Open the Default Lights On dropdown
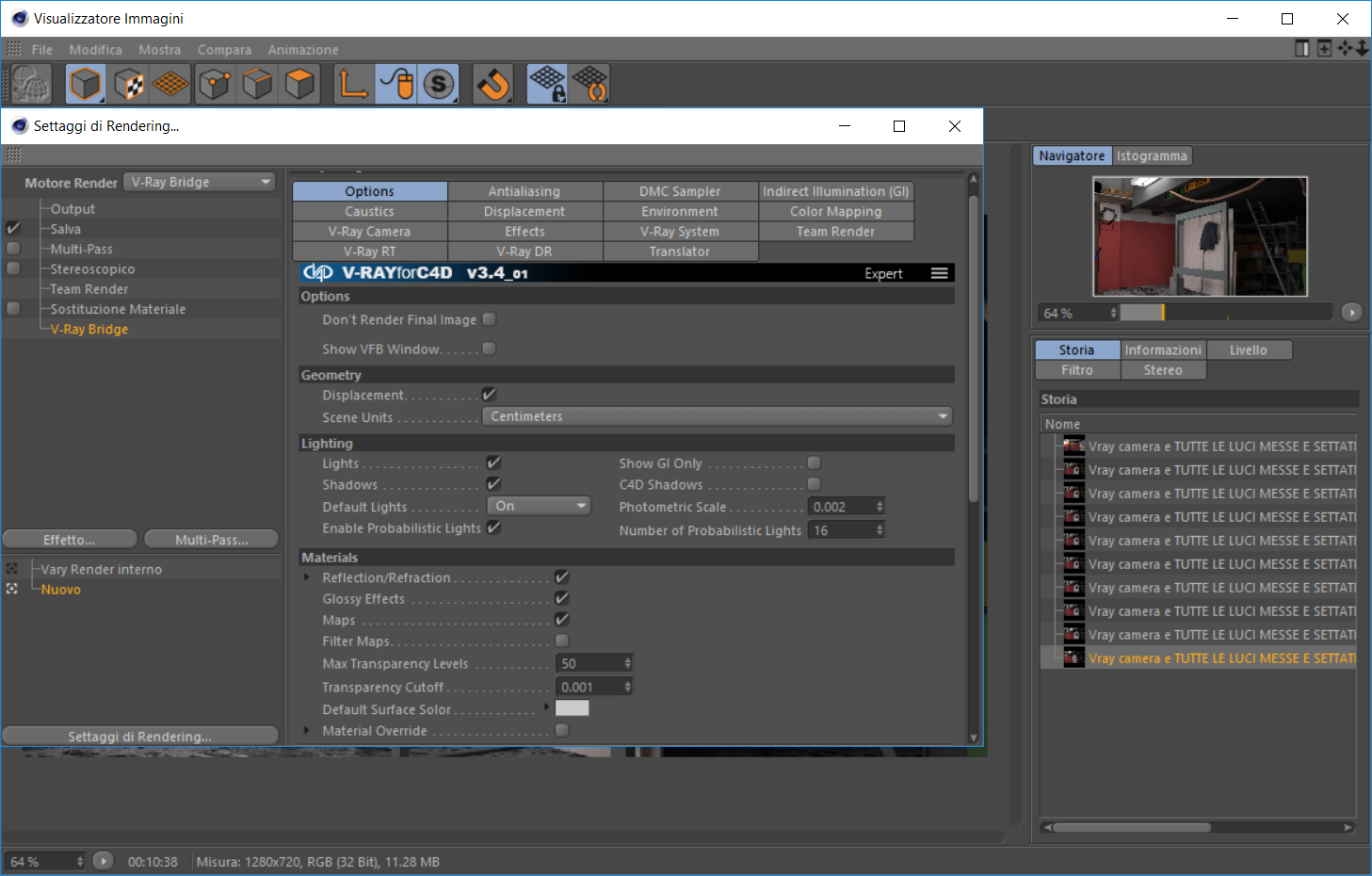This screenshot has width=1372, height=876. pyautogui.click(x=540, y=506)
